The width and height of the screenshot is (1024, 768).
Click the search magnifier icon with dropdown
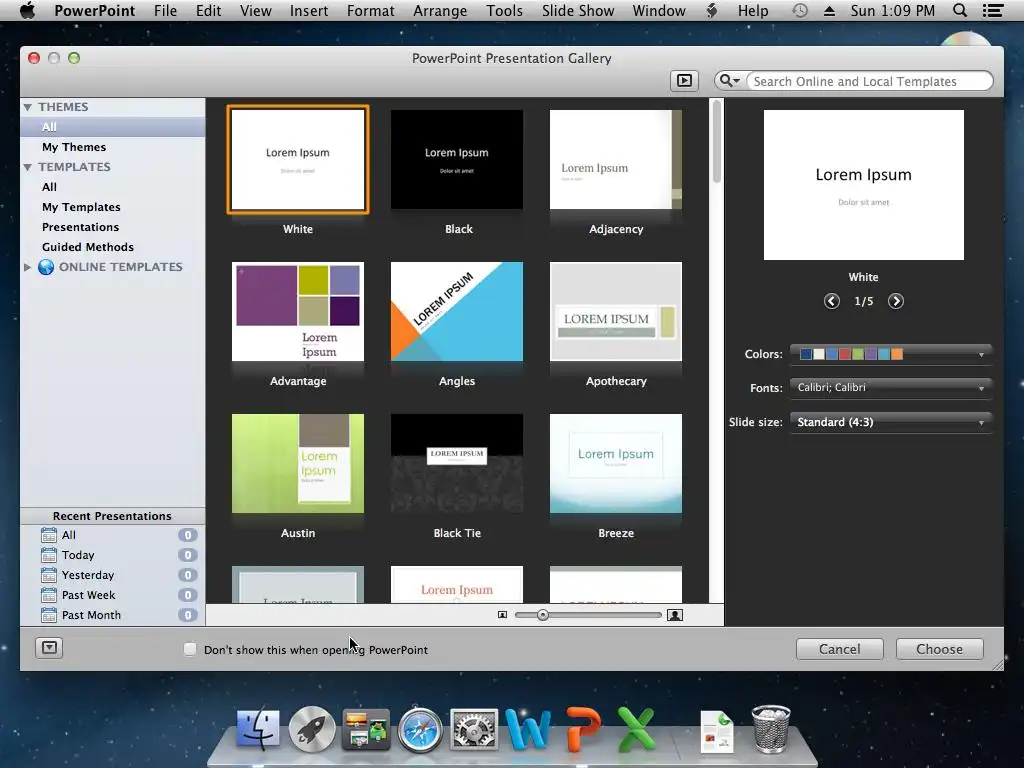point(729,81)
